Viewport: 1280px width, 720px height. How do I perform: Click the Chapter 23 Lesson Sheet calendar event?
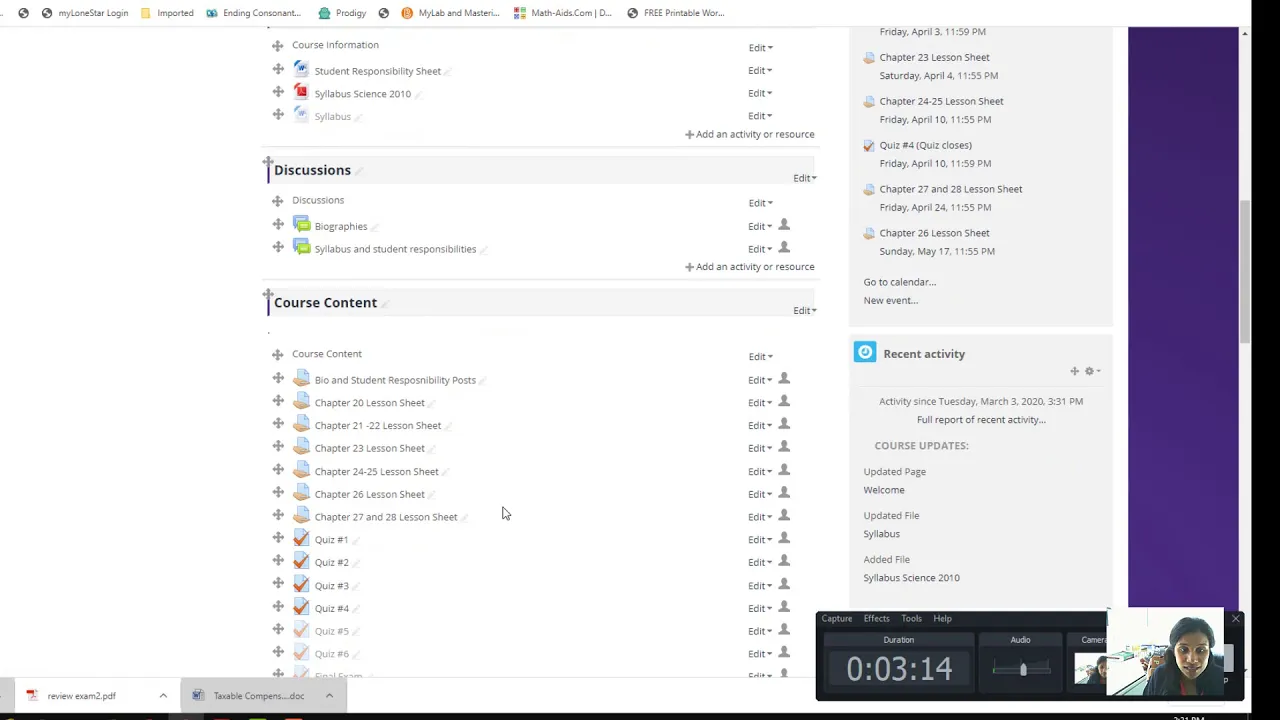pyautogui.click(x=934, y=58)
